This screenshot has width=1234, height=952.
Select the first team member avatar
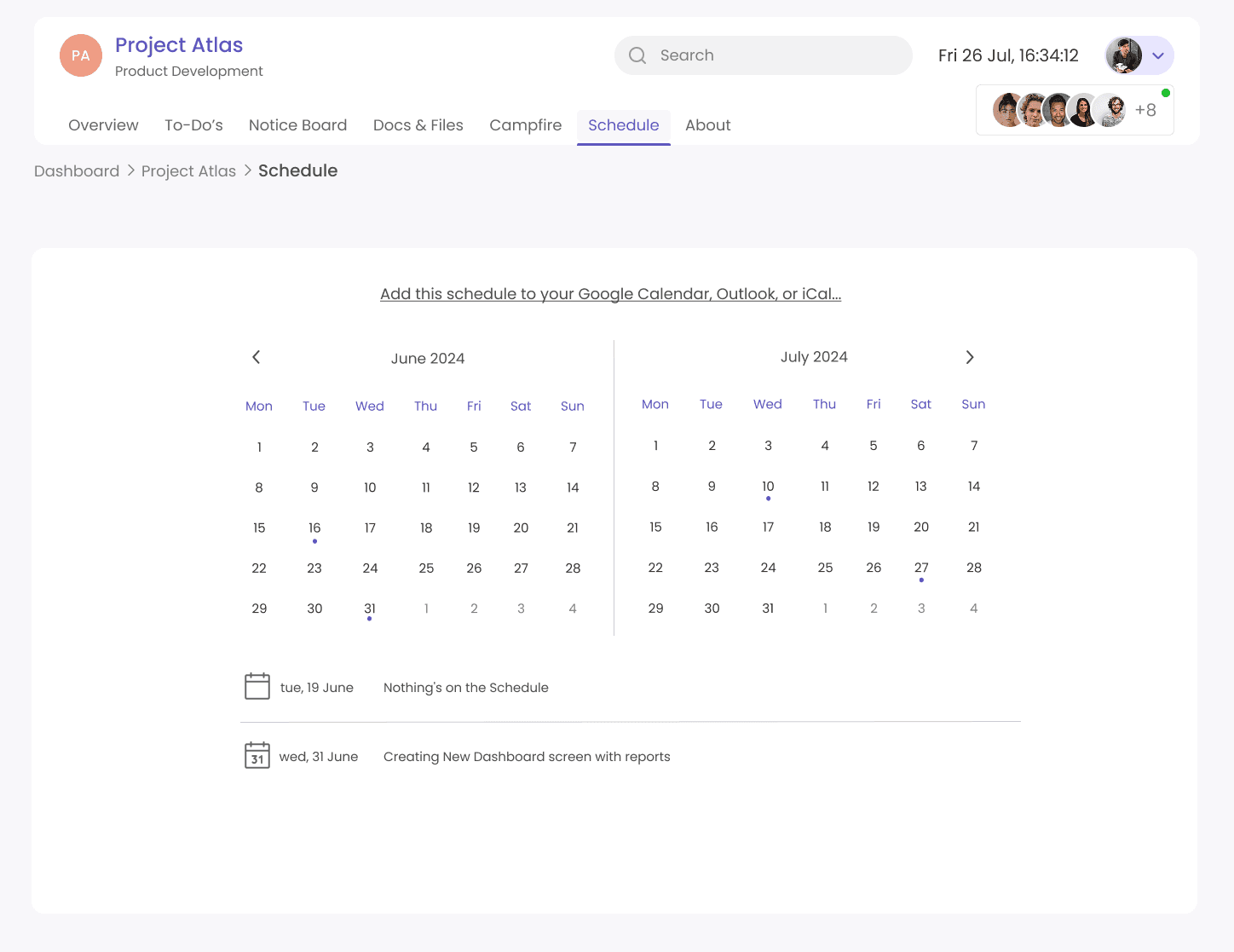coord(1006,109)
